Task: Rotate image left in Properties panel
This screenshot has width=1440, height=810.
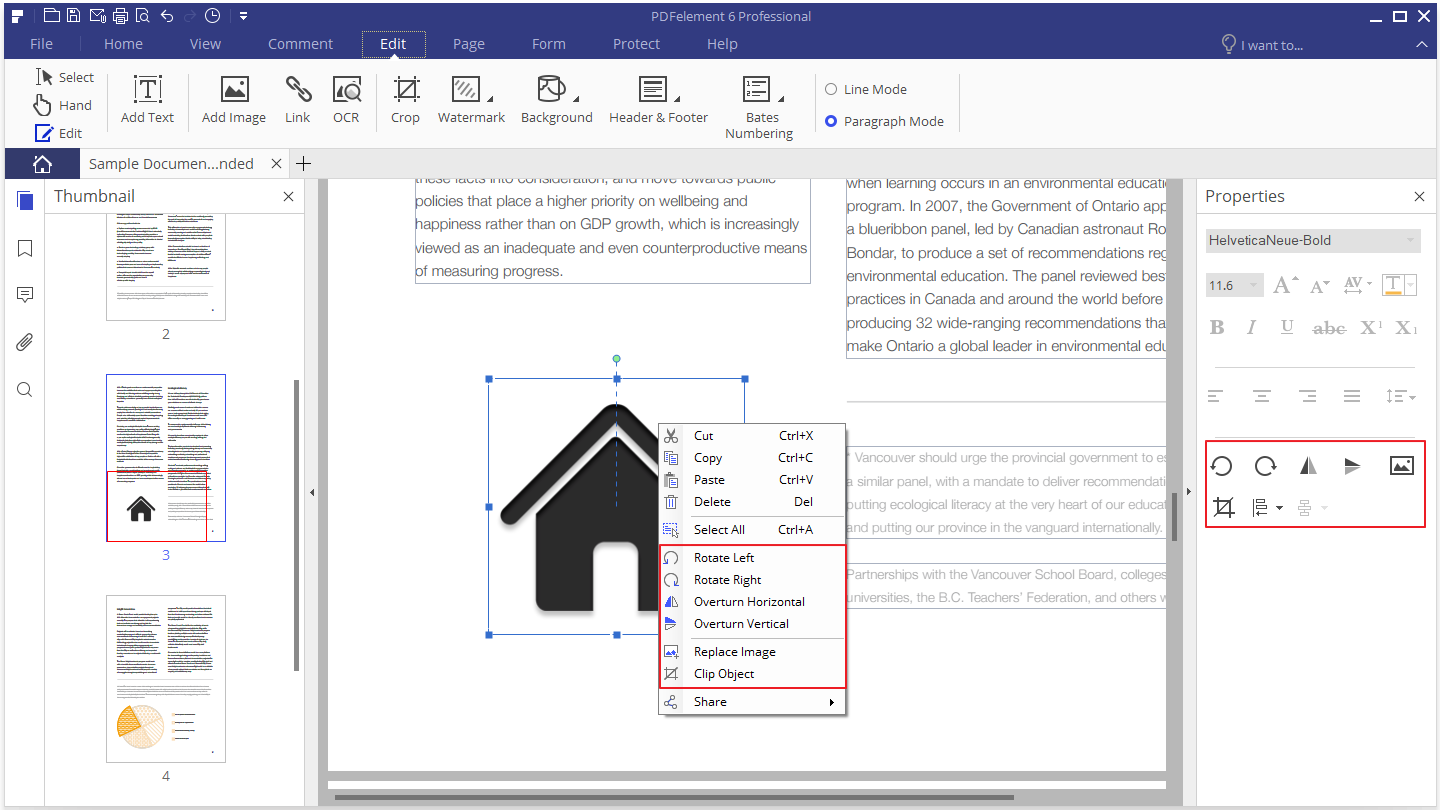Action: pyautogui.click(x=1221, y=465)
